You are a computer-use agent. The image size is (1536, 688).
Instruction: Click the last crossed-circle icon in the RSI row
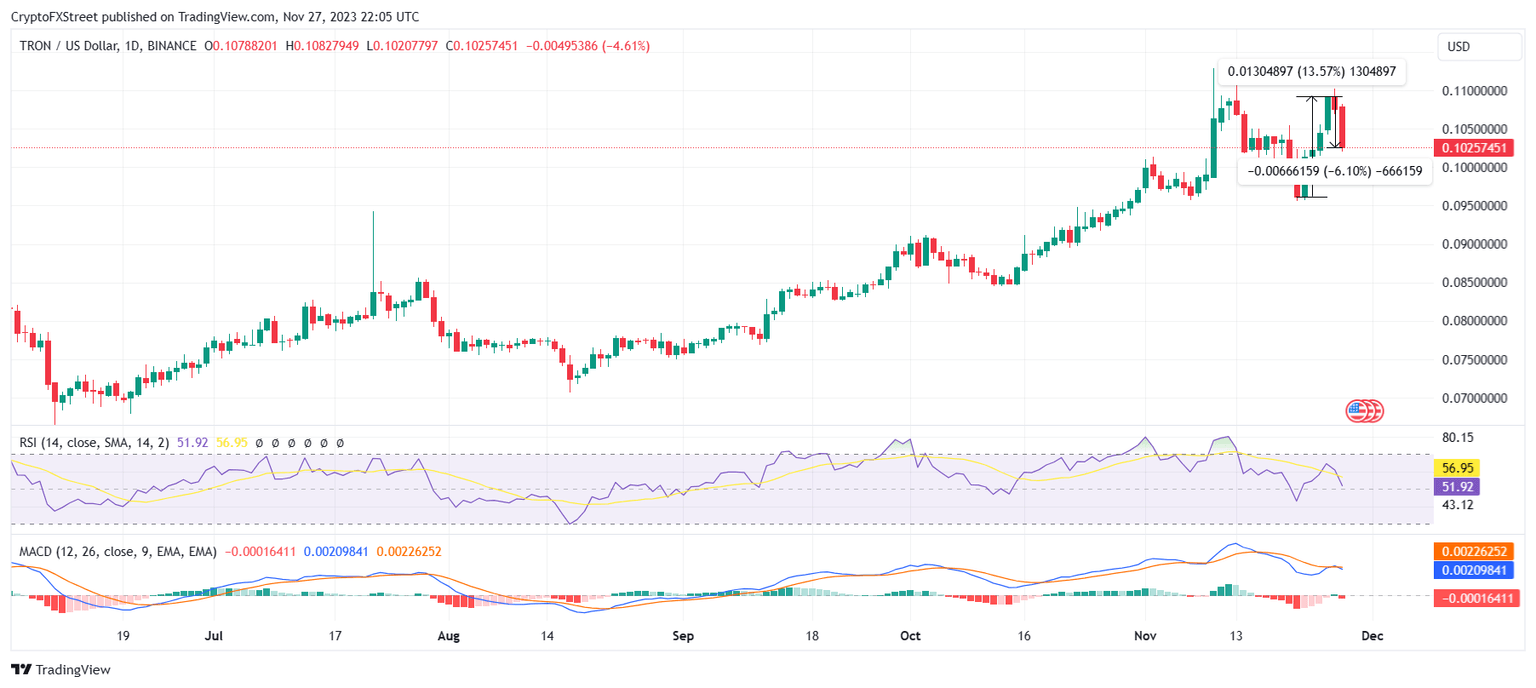pyautogui.click(x=340, y=443)
